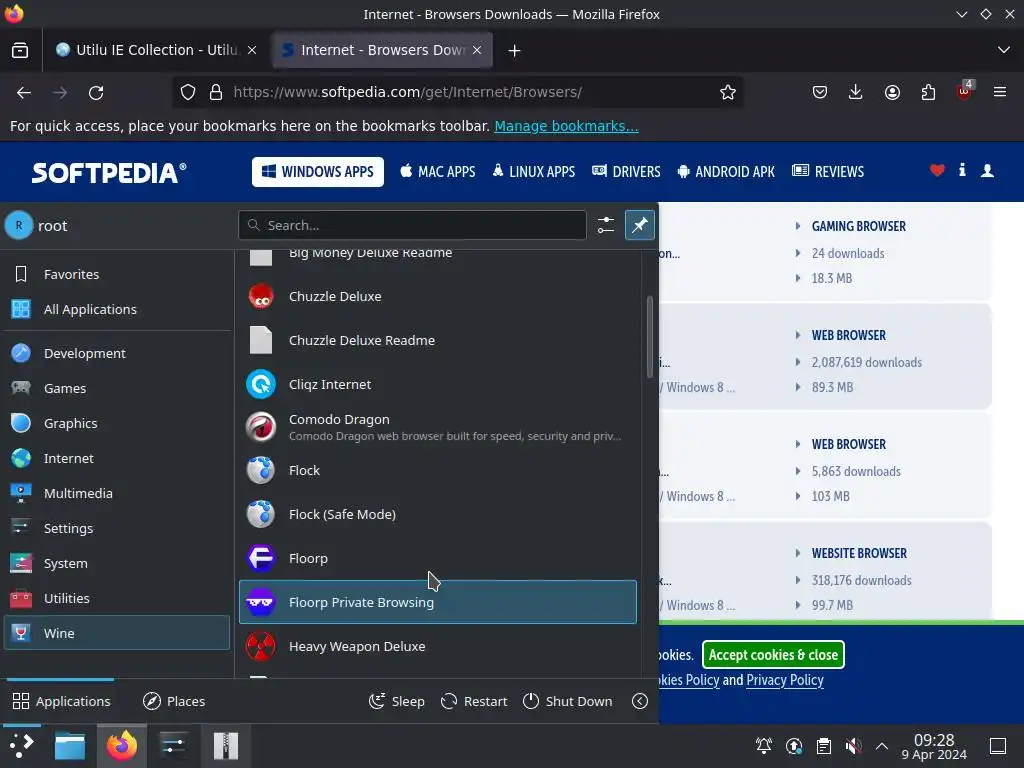Close the Utilu IE Collection tab
Viewport: 1024px width, 768px height.
click(x=252, y=50)
